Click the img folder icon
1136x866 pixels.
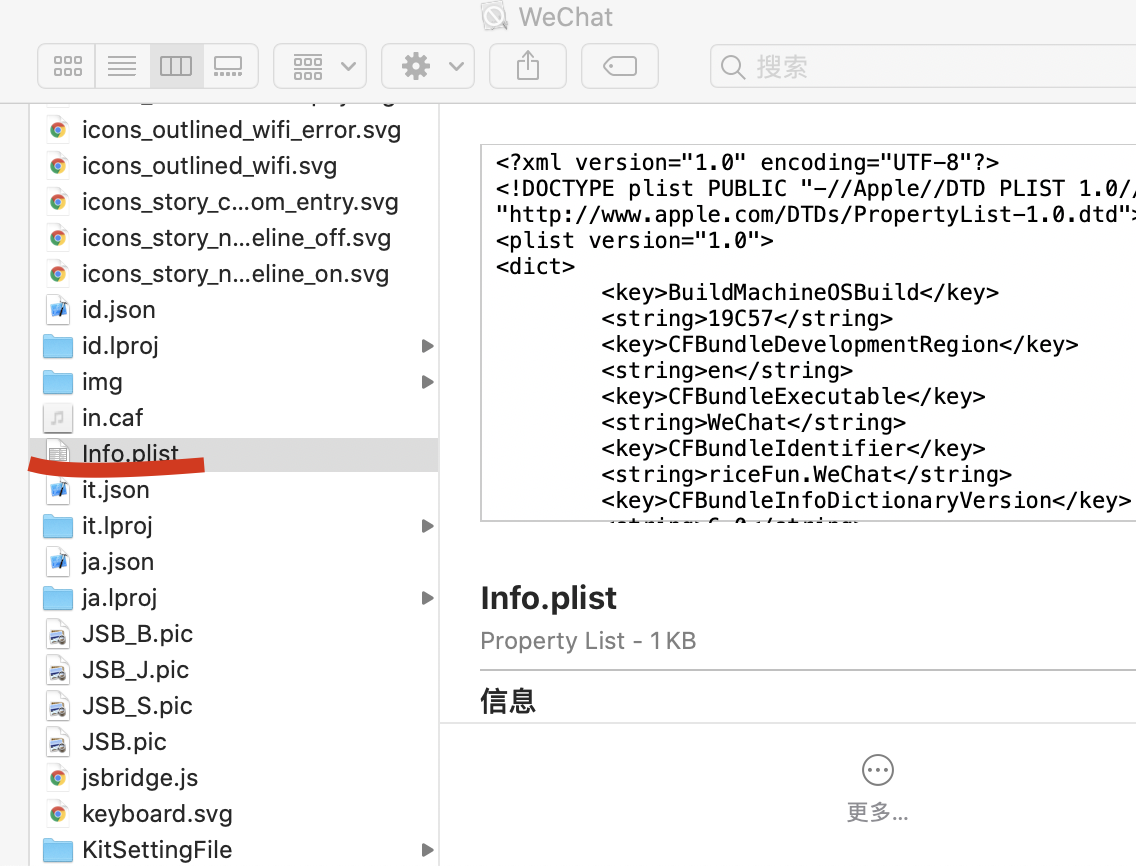click(x=58, y=382)
